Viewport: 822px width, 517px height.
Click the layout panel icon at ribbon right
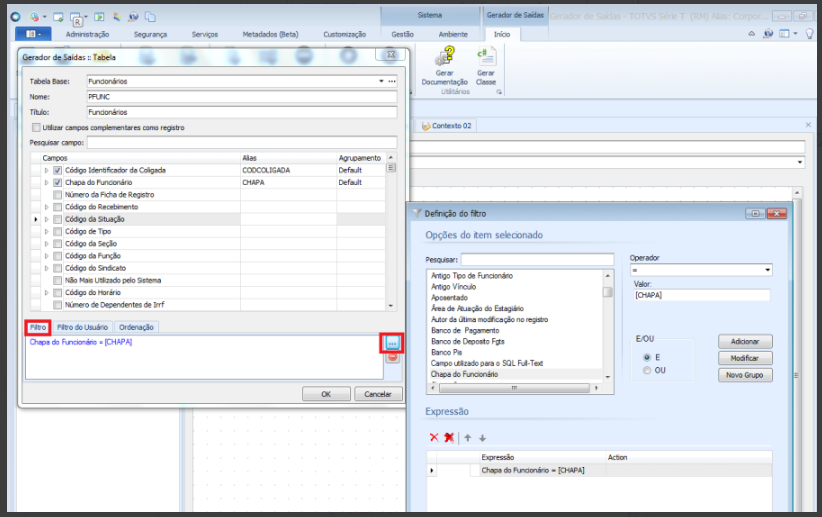tap(784, 34)
